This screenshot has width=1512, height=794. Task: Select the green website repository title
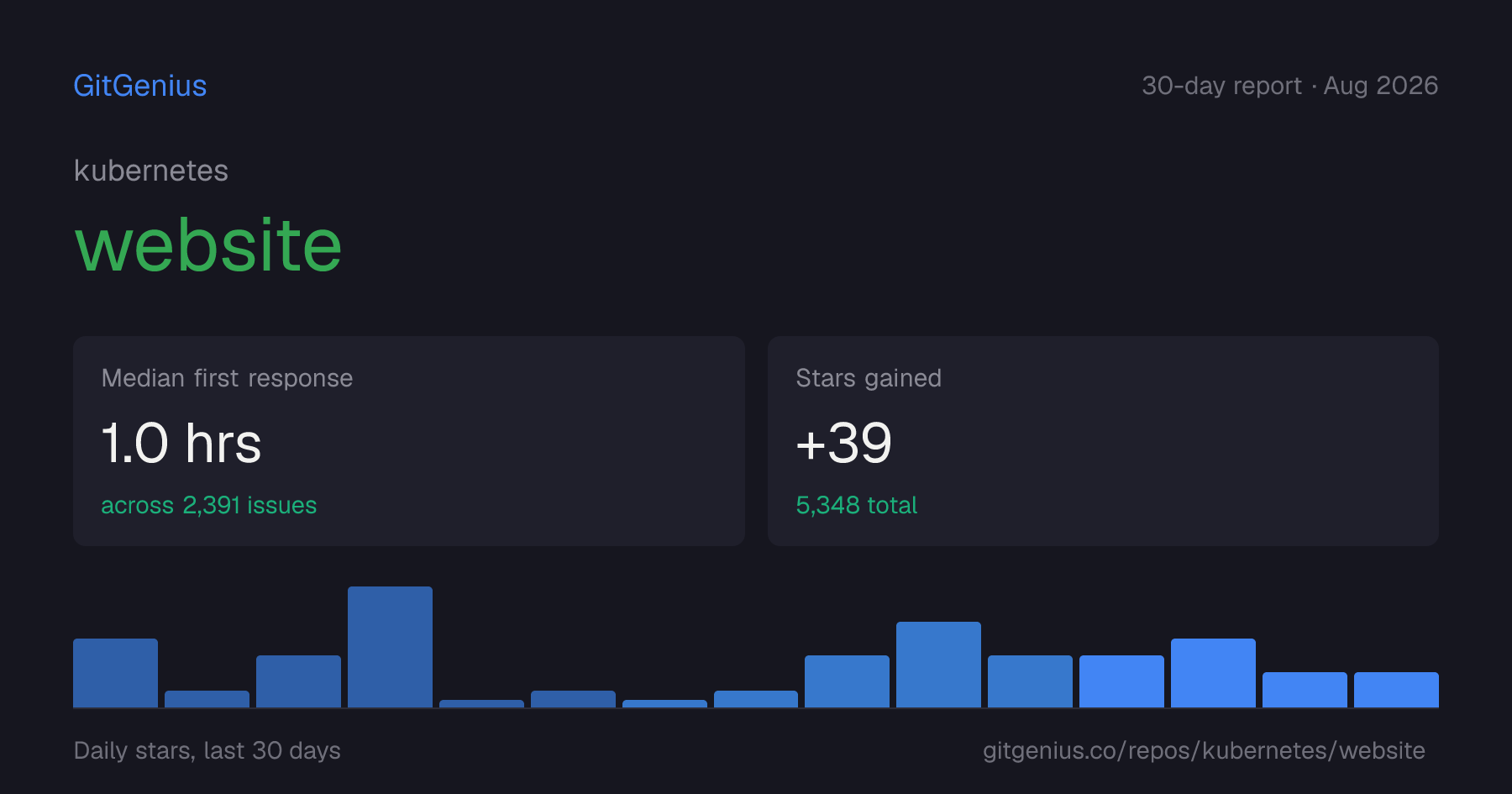tap(208, 245)
